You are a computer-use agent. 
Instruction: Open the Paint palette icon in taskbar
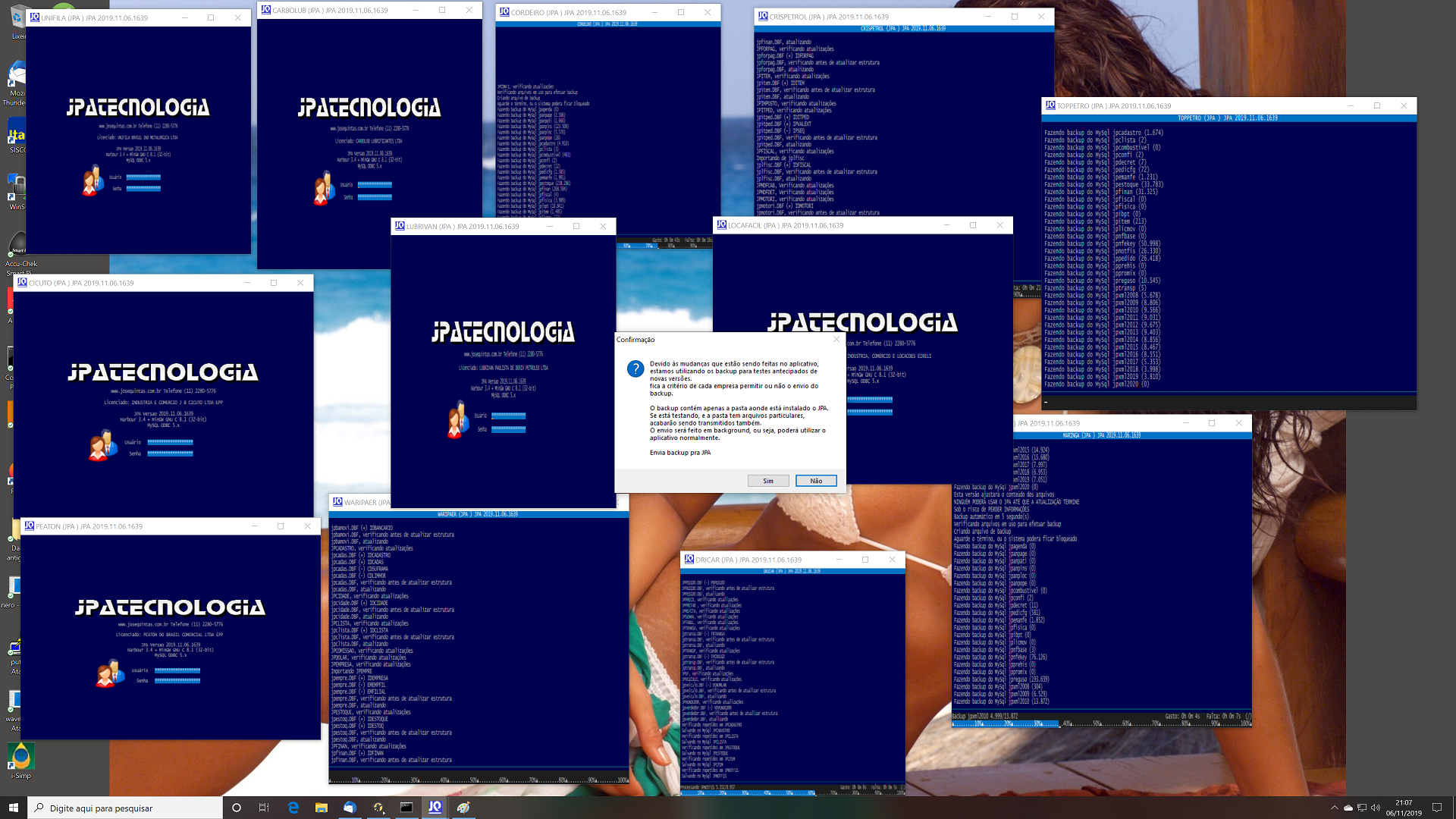pyautogui.click(x=463, y=808)
